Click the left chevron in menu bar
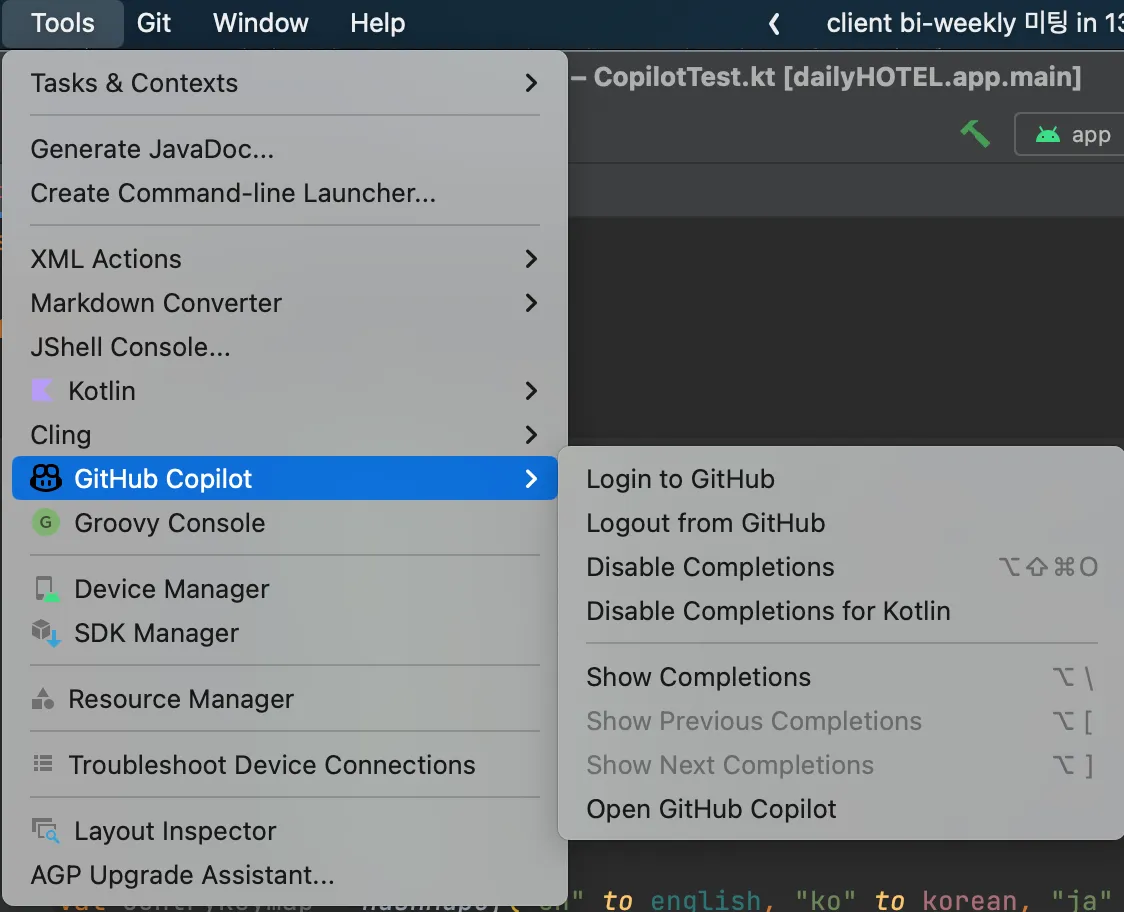This screenshot has width=1124, height=912. point(773,24)
